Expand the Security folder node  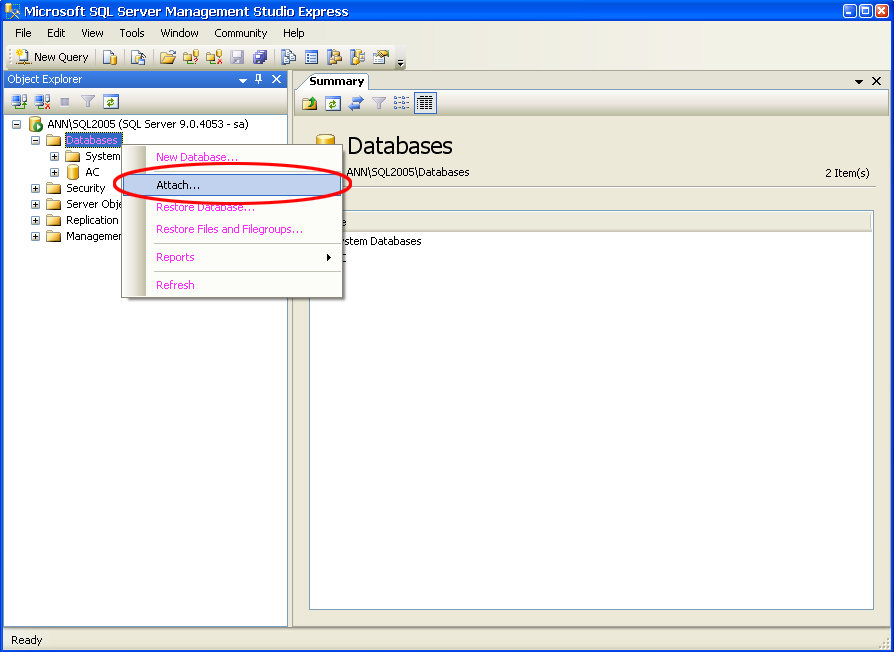coord(36,188)
